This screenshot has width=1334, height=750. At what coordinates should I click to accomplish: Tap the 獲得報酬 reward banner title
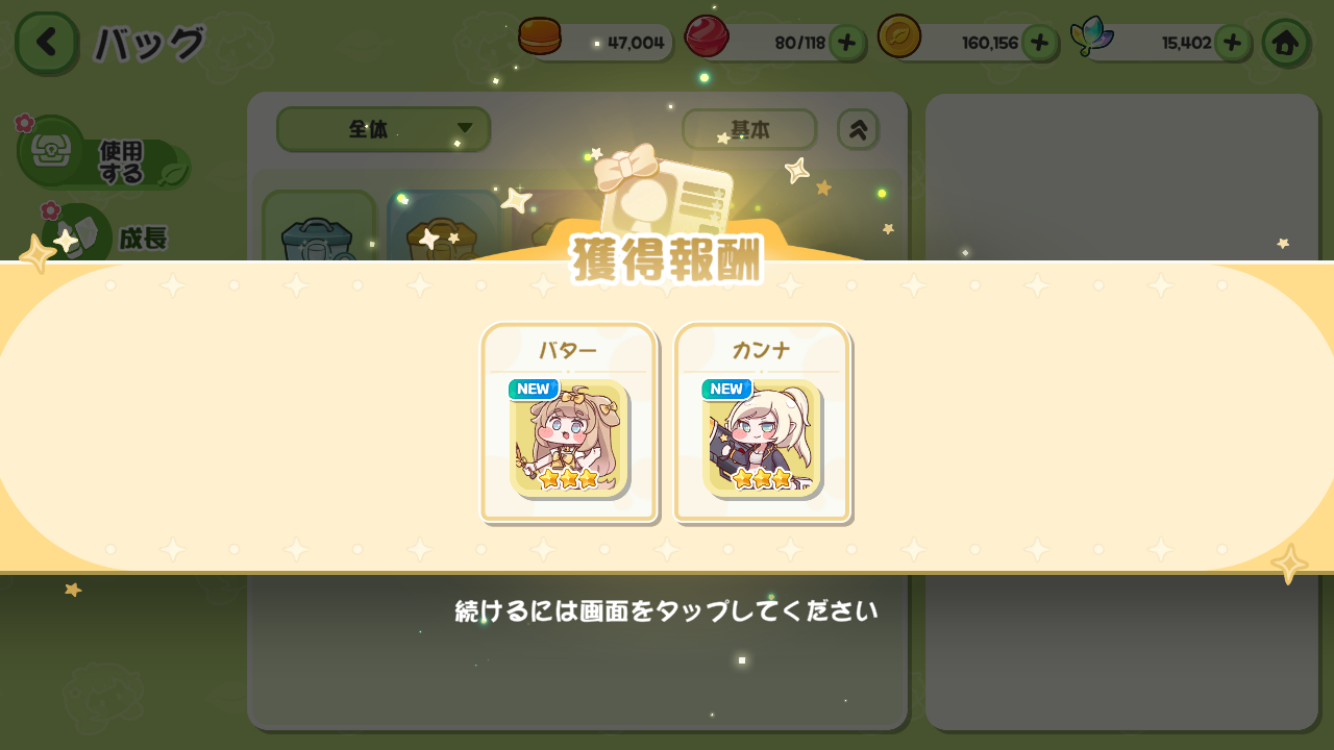pyautogui.click(x=667, y=258)
